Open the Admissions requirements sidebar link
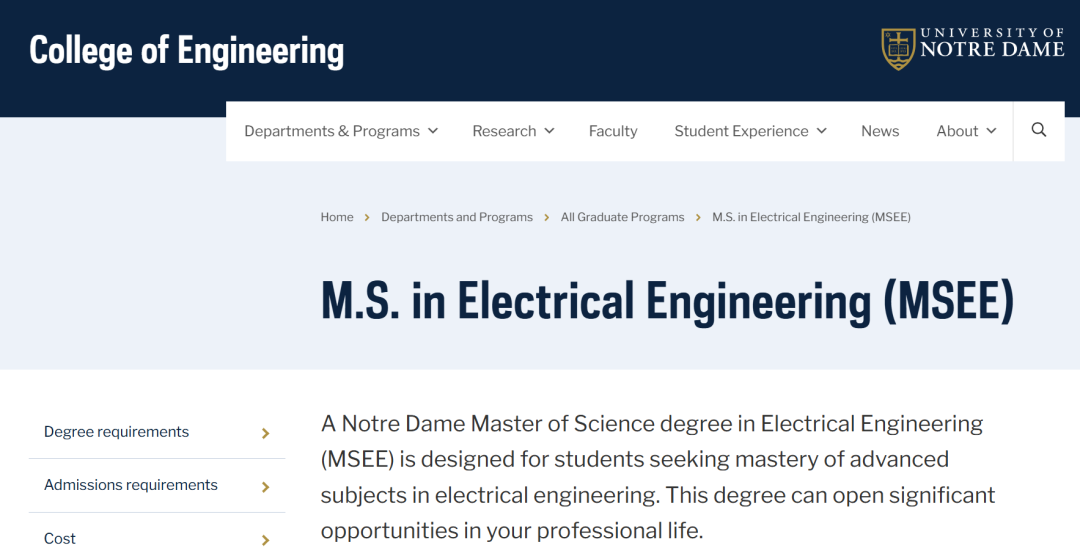The width and height of the screenshot is (1080, 559). pyautogui.click(x=131, y=485)
